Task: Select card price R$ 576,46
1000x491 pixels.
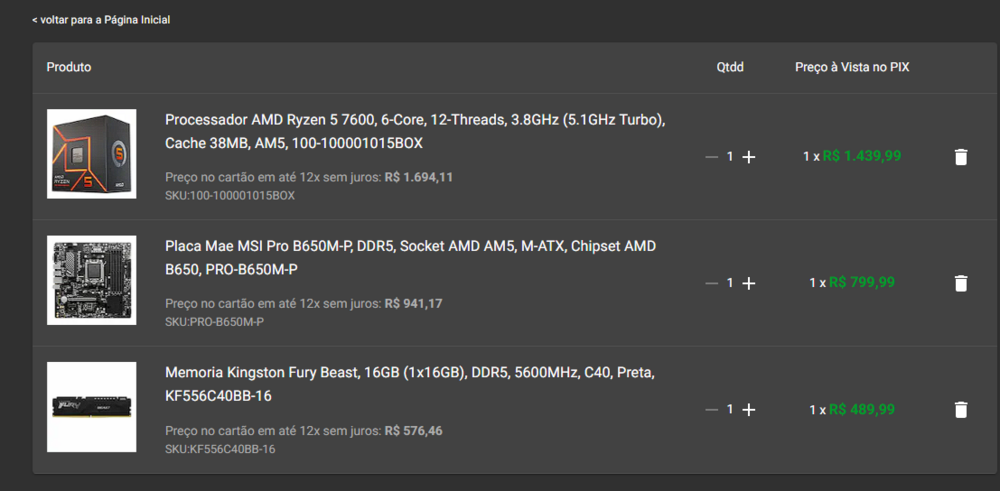Action: (413, 431)
